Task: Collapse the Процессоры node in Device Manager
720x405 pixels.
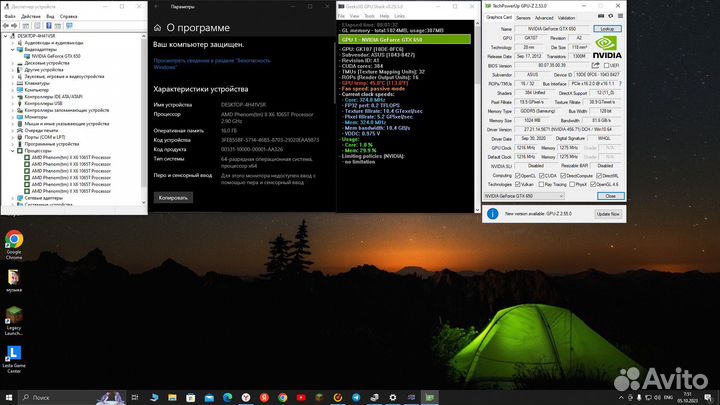Action: point(13,151)
